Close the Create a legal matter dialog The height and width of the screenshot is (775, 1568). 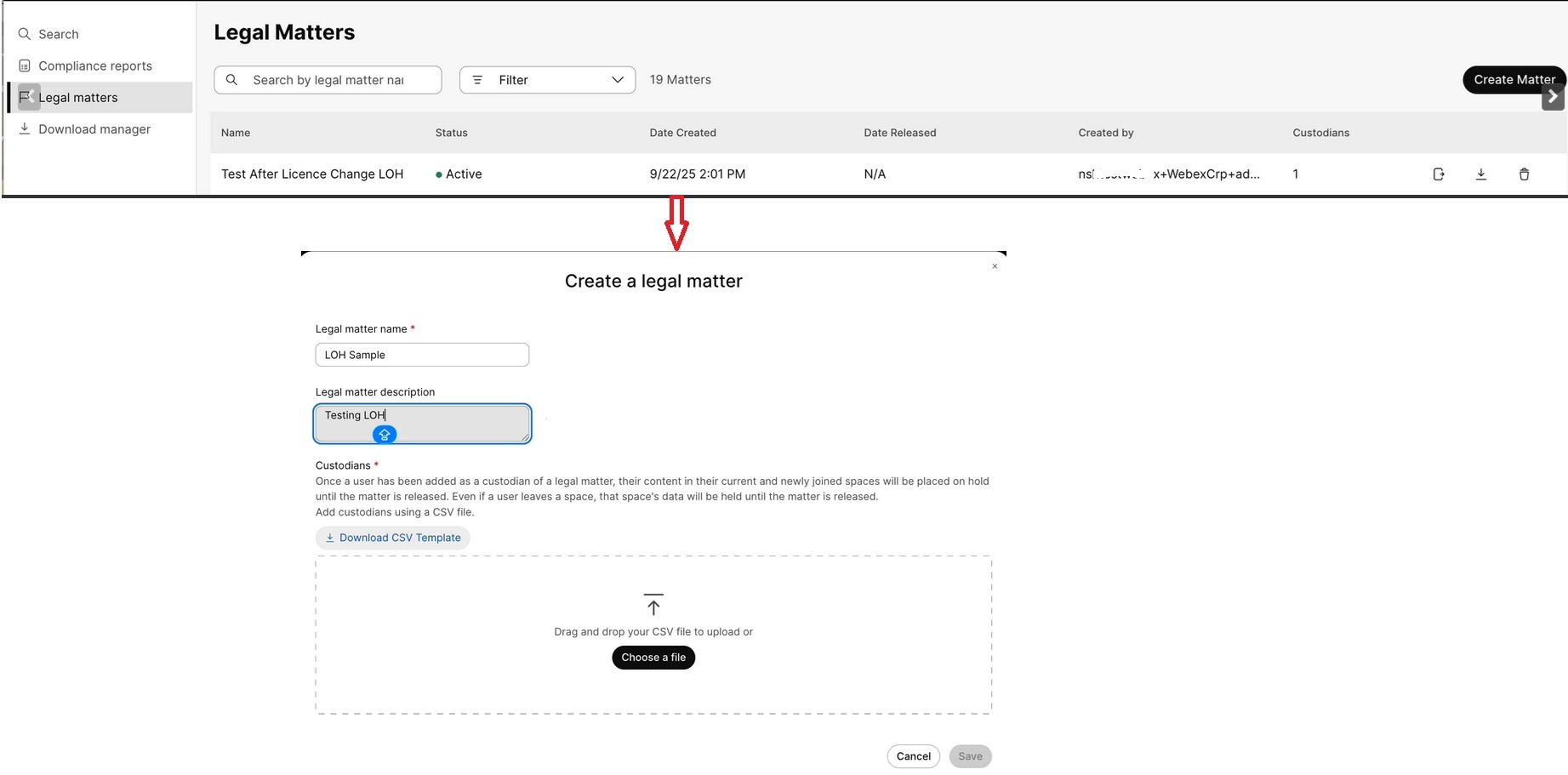(994, 265)
